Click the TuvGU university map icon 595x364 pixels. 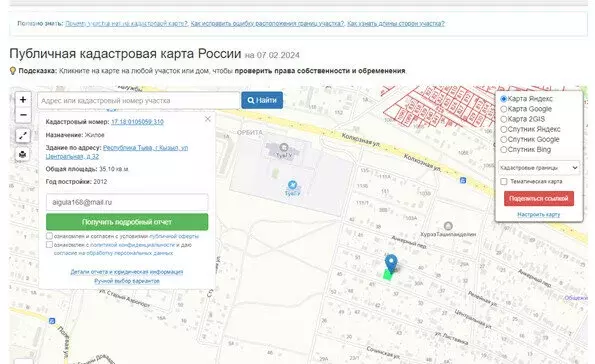(283, 147)
